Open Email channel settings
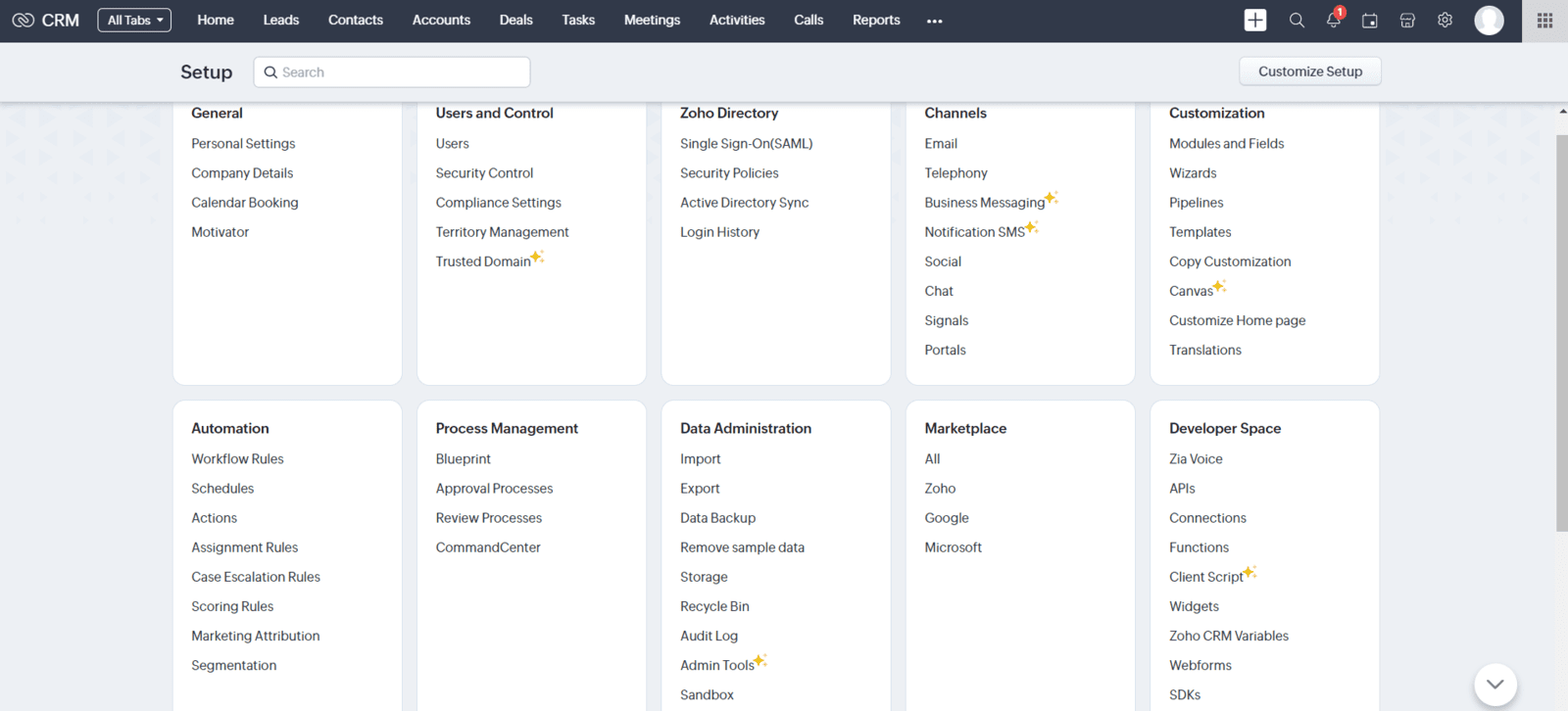 (x=941, y=143)
